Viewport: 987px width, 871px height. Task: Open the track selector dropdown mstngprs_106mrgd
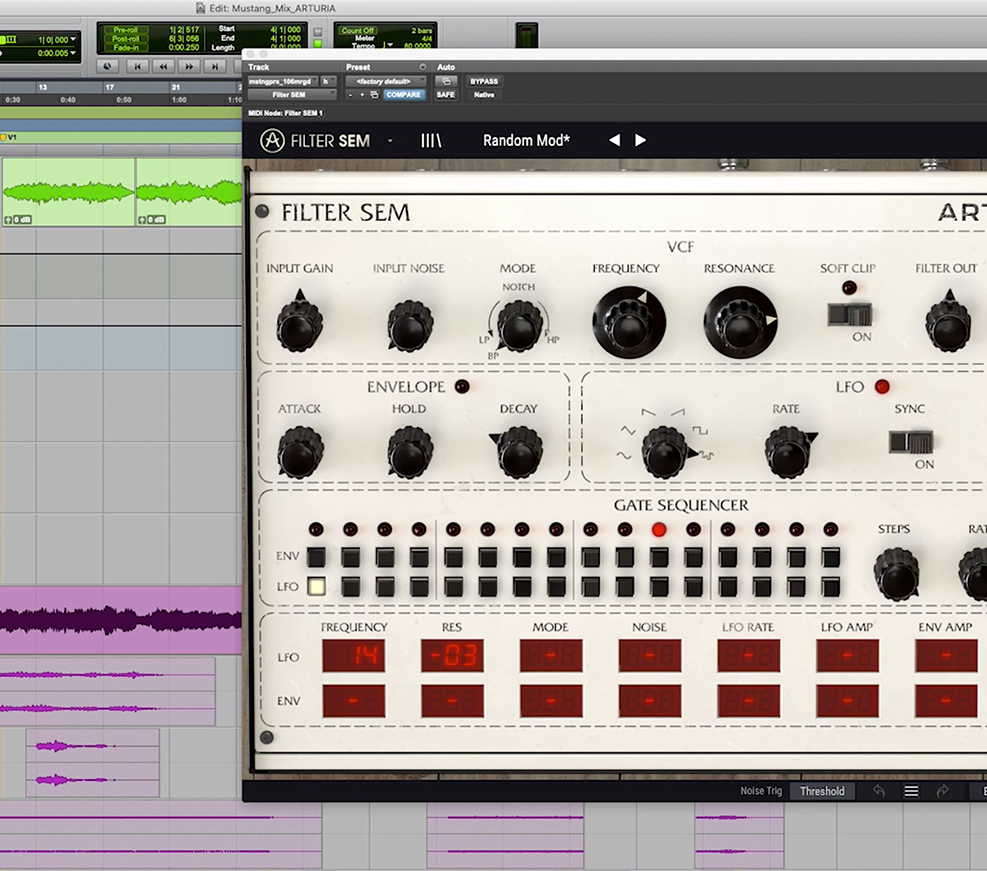pyautogui.click(x=283, y=81)
